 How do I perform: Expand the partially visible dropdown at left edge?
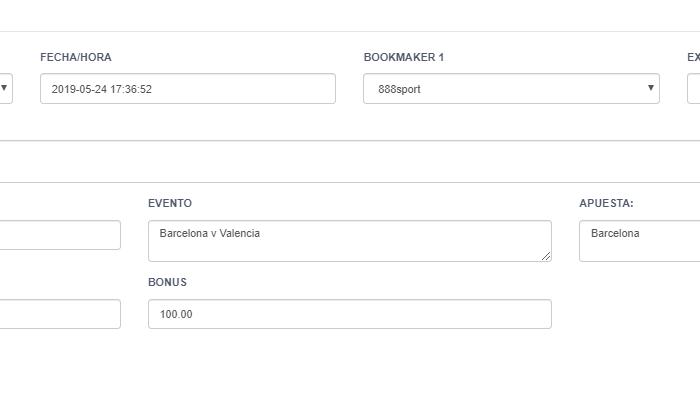pos(4,88)
